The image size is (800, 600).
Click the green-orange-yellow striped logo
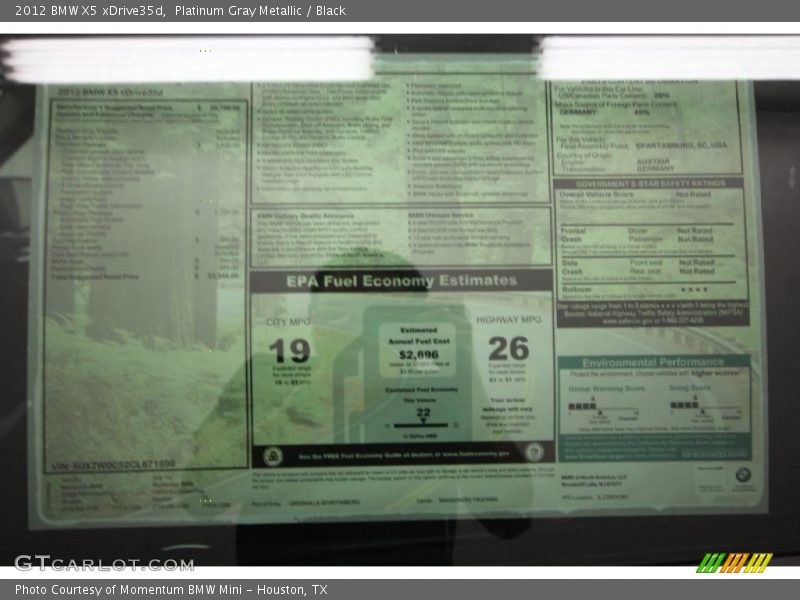coord(735,563)
